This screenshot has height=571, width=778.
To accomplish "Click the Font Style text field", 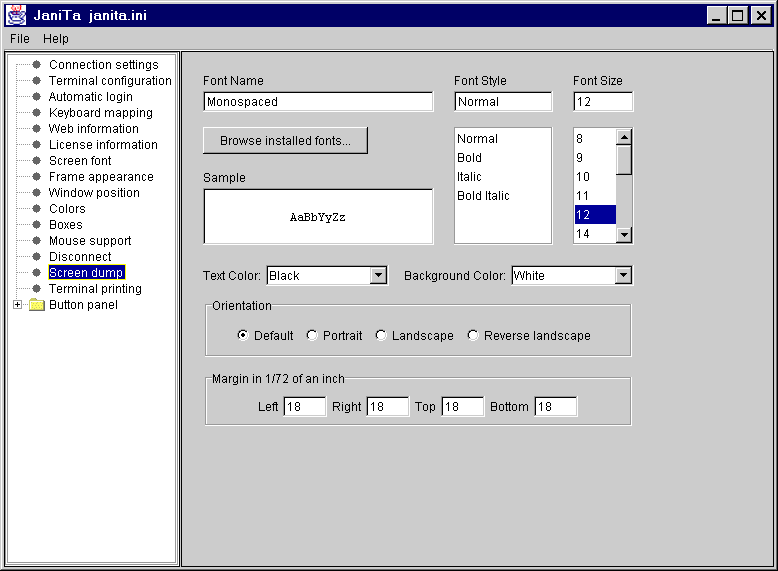I will pos(503,102).
